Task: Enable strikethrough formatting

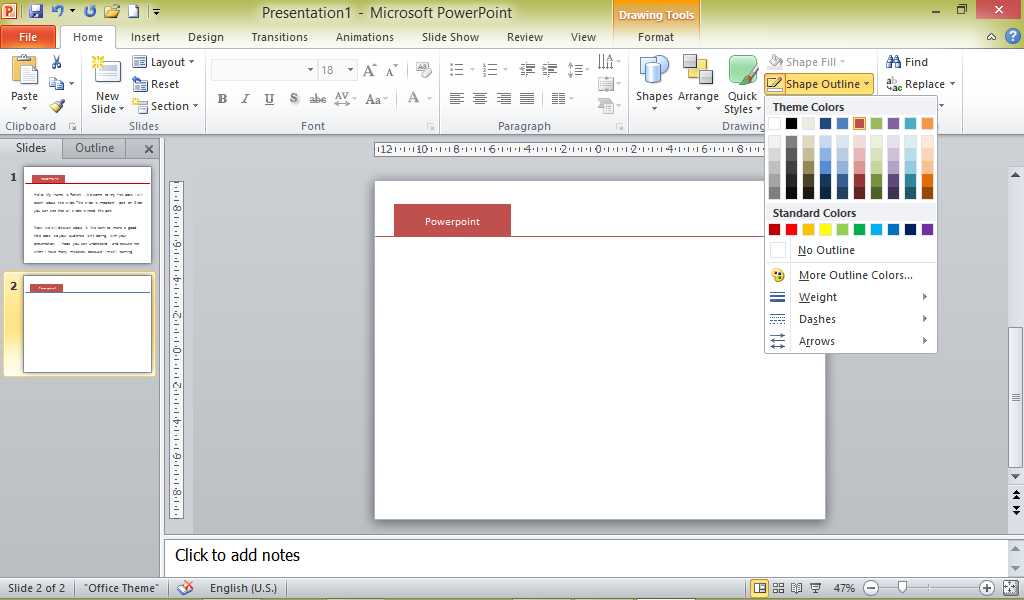Action: tap(318, 100)
